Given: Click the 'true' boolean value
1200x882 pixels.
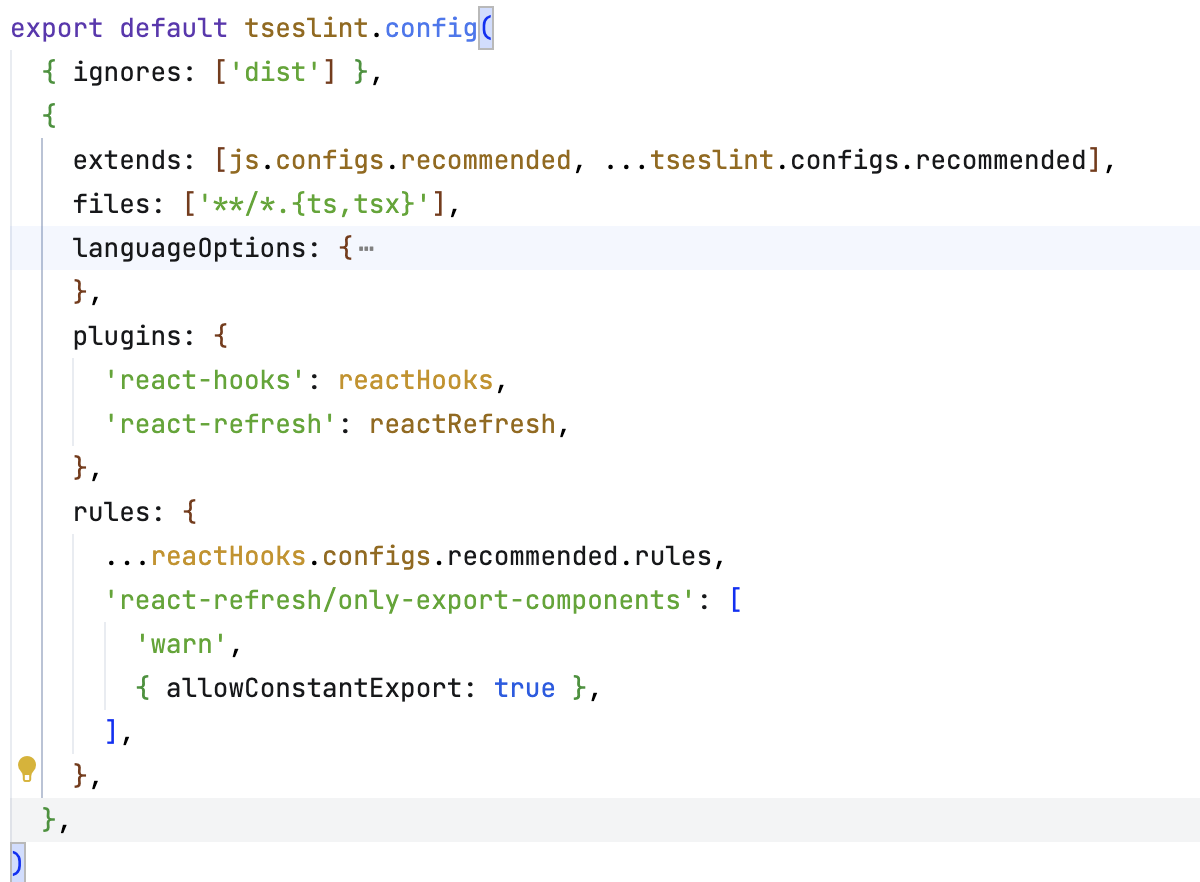Looking at the screenshot, I should tap(525, 688).
